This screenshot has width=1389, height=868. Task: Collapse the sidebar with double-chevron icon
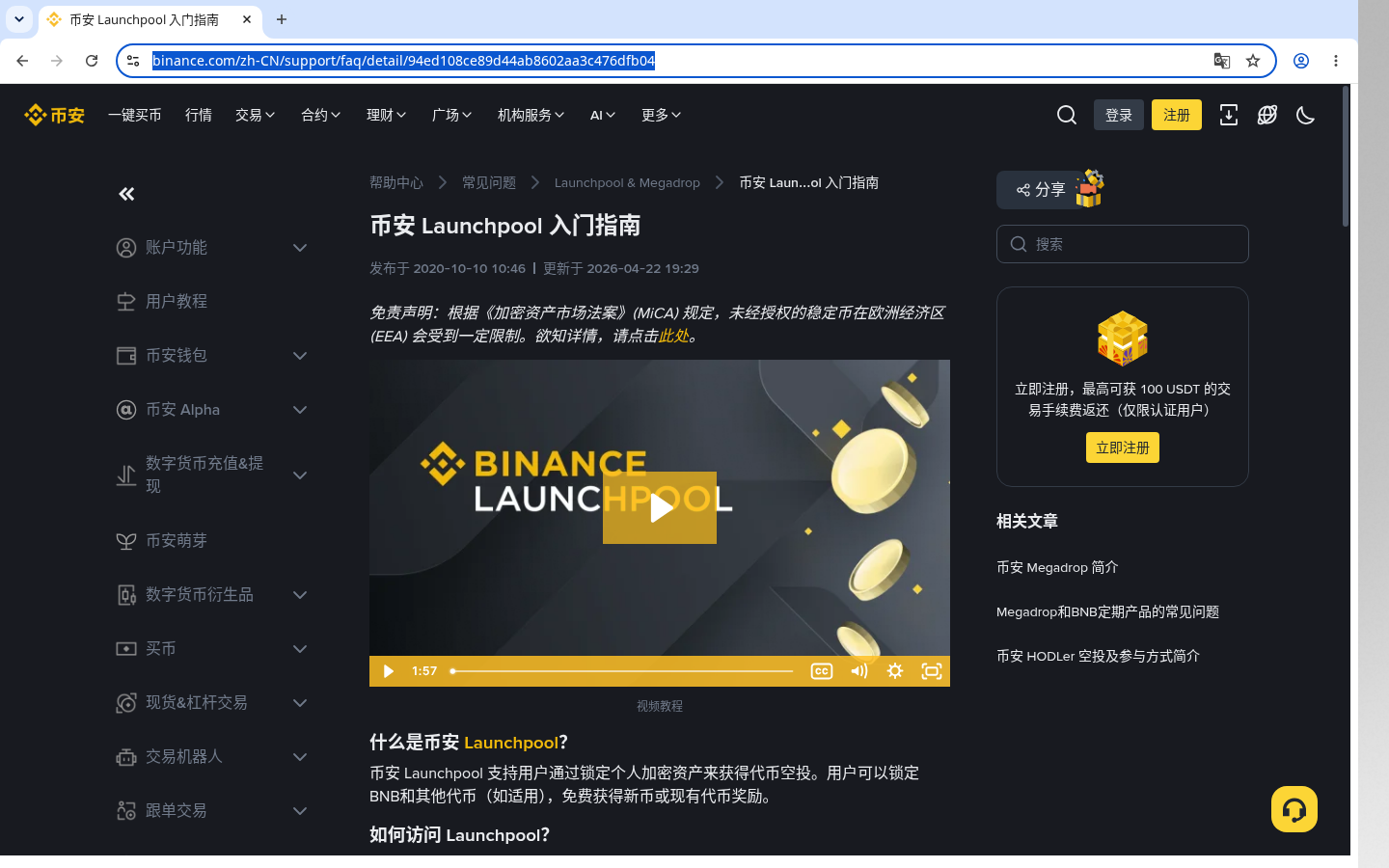pyautogui.click(x=126, y=194)
